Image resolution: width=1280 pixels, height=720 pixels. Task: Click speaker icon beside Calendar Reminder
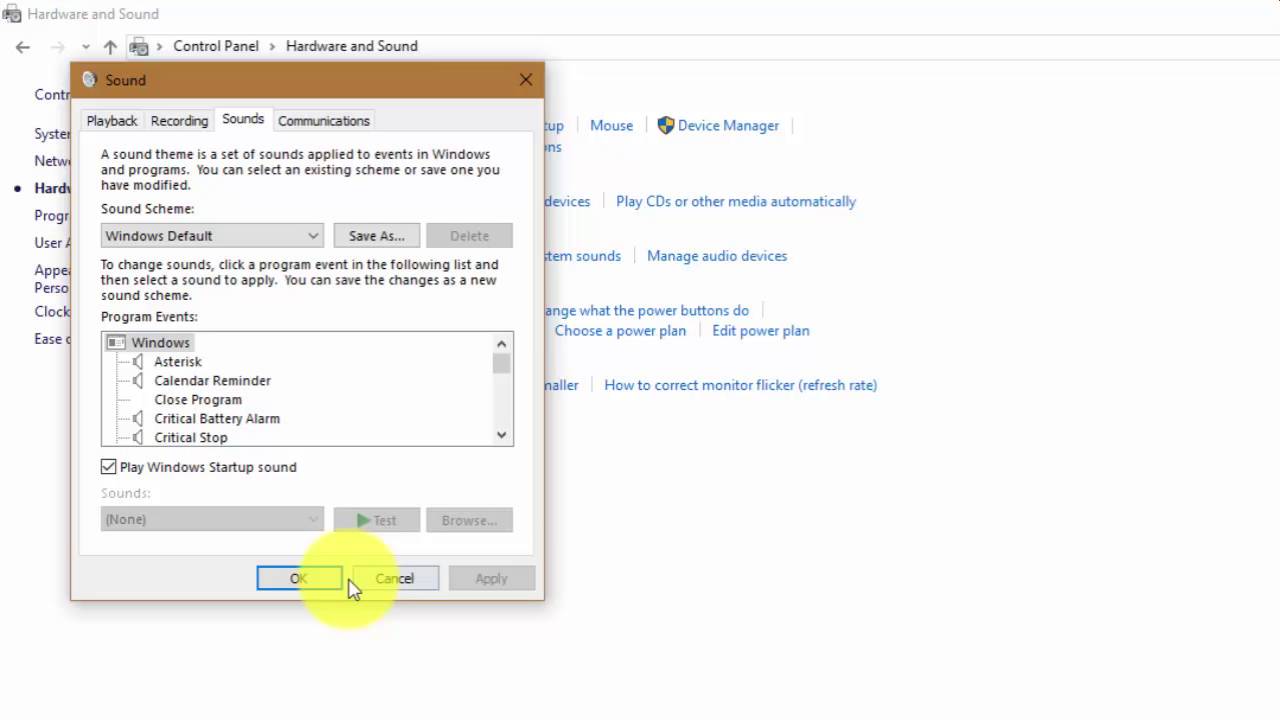[x=138, y=380]
